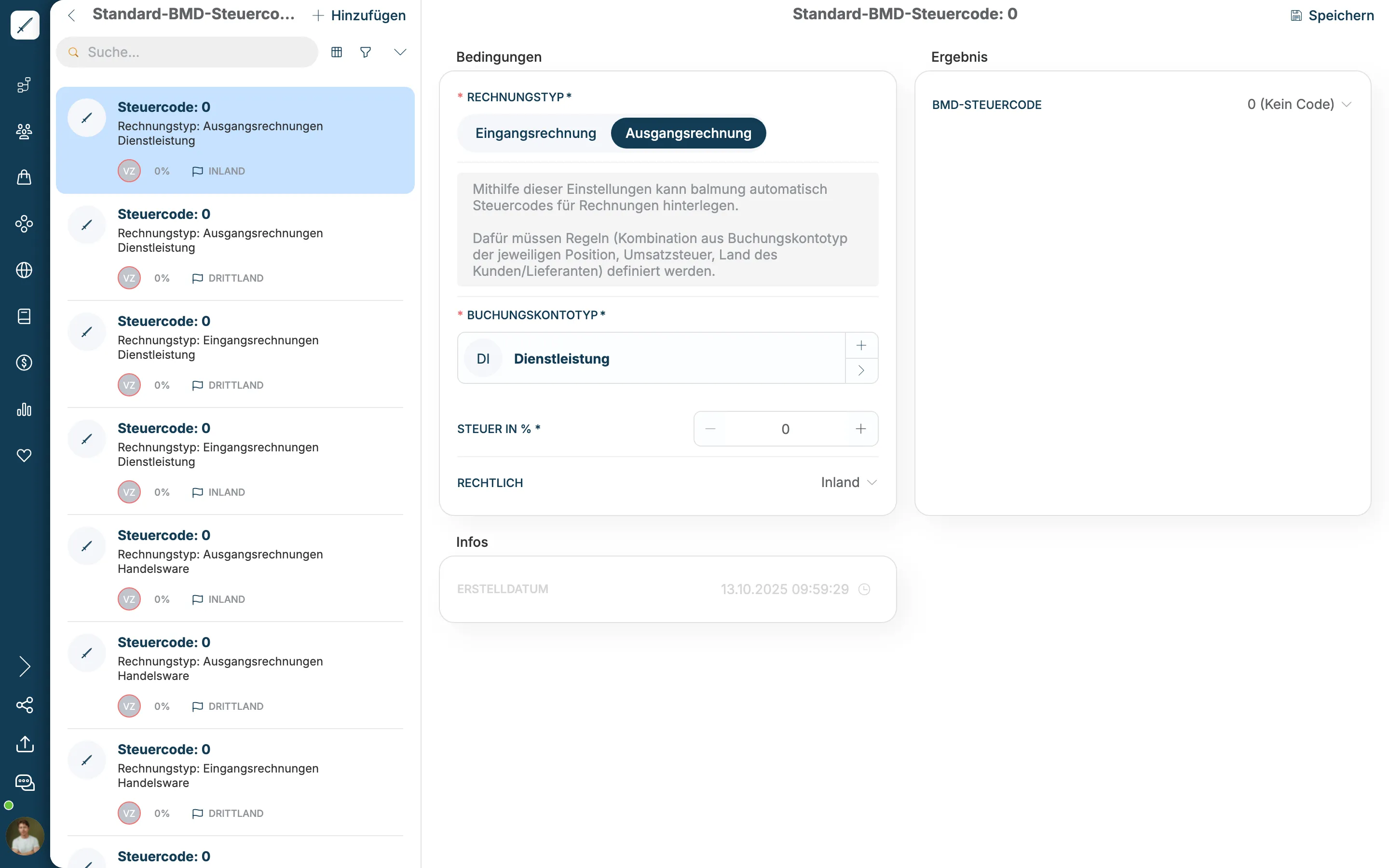Expand the list options chevron beside filter
This screenshot has height=868, width=1389.
(x=400, y=52)
